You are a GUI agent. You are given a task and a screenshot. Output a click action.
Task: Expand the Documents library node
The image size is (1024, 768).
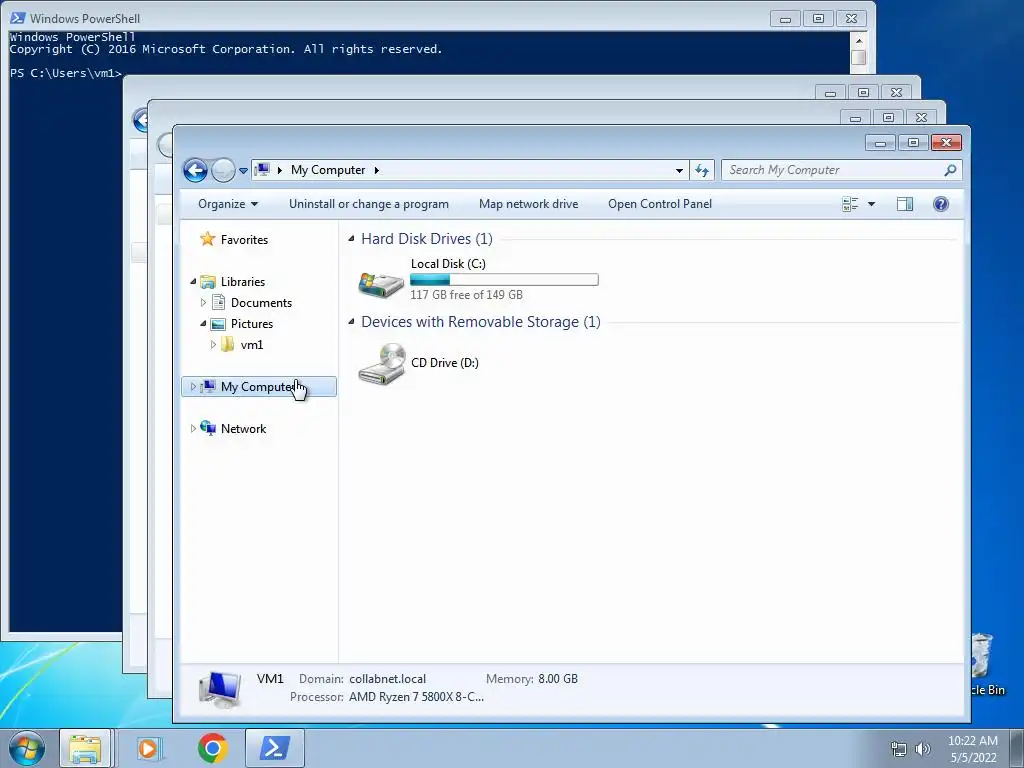pos(203,302)
